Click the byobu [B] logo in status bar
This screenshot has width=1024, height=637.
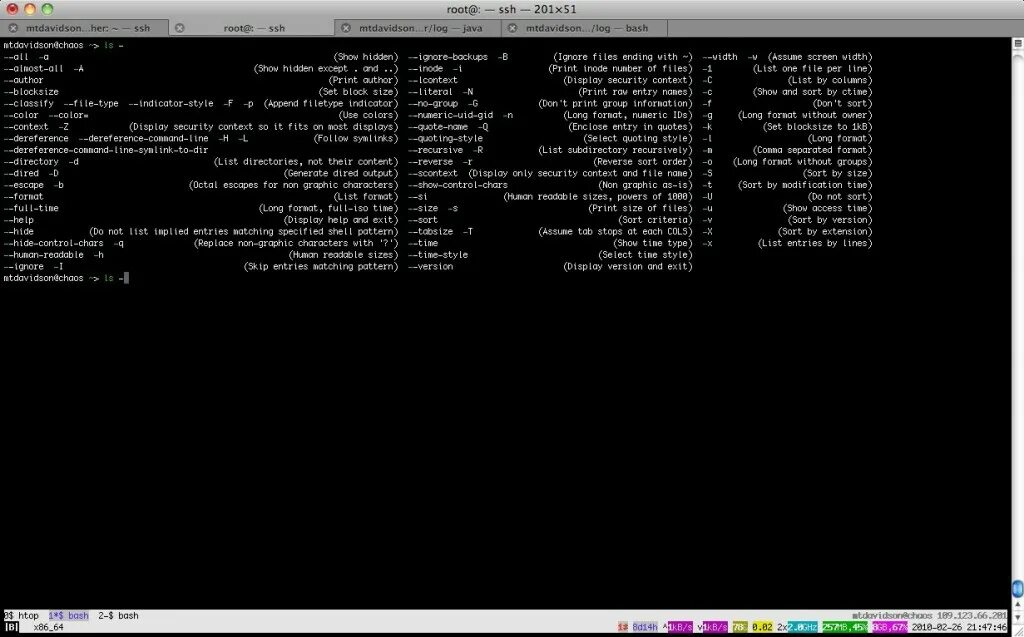pos(12,627)
